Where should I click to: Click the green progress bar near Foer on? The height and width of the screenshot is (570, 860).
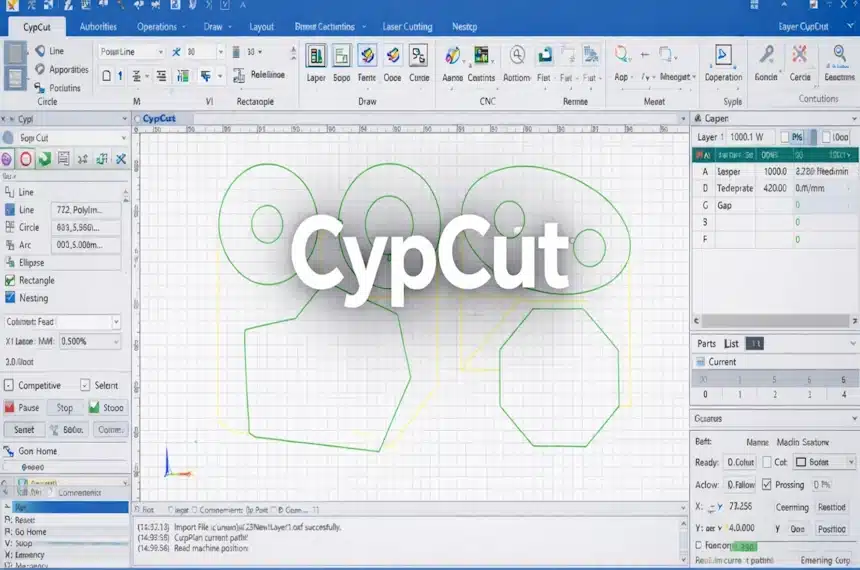coord(744,546)
